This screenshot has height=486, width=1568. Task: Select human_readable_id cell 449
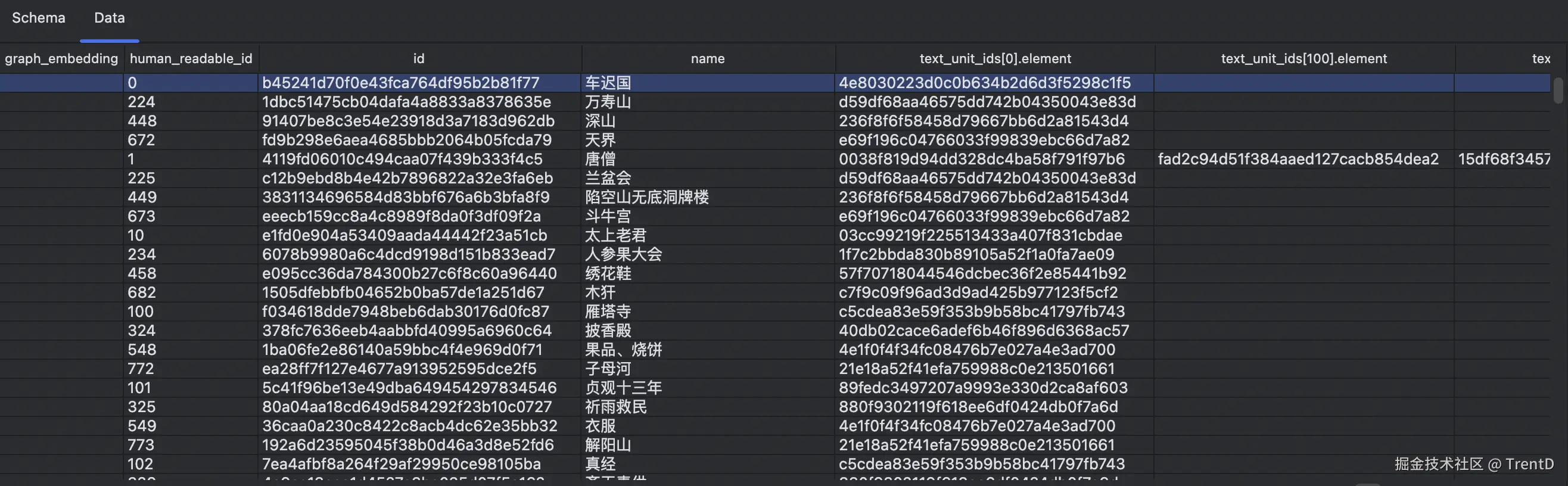coord(191,197)
